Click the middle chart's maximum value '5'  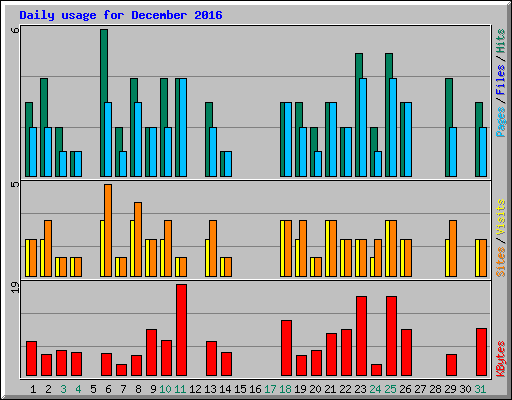click(15, 184)
